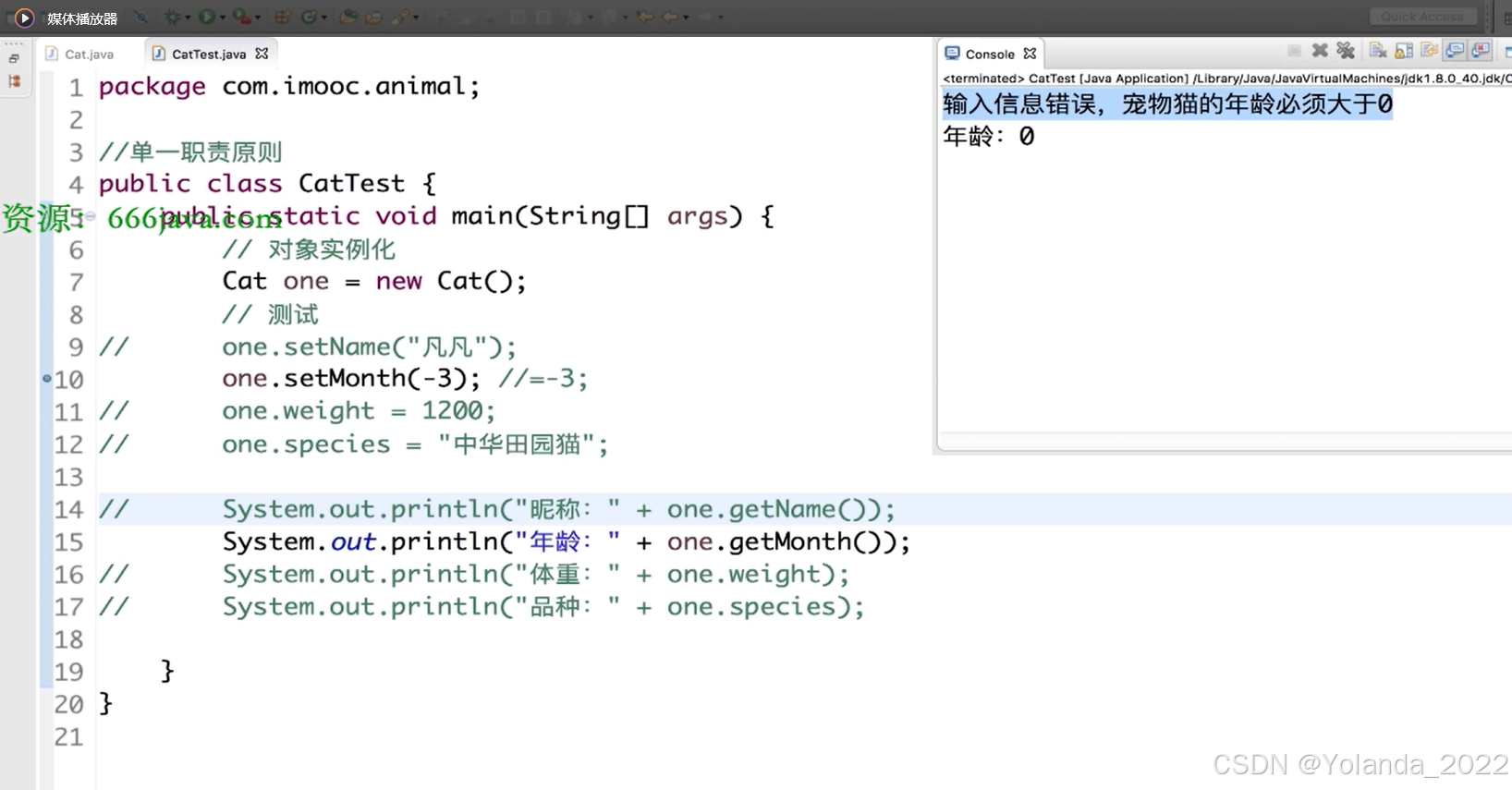Screen dimensions: 1512x790
Task: Click the Skip All Breakpoints icon
Action: tap(140, 17)
